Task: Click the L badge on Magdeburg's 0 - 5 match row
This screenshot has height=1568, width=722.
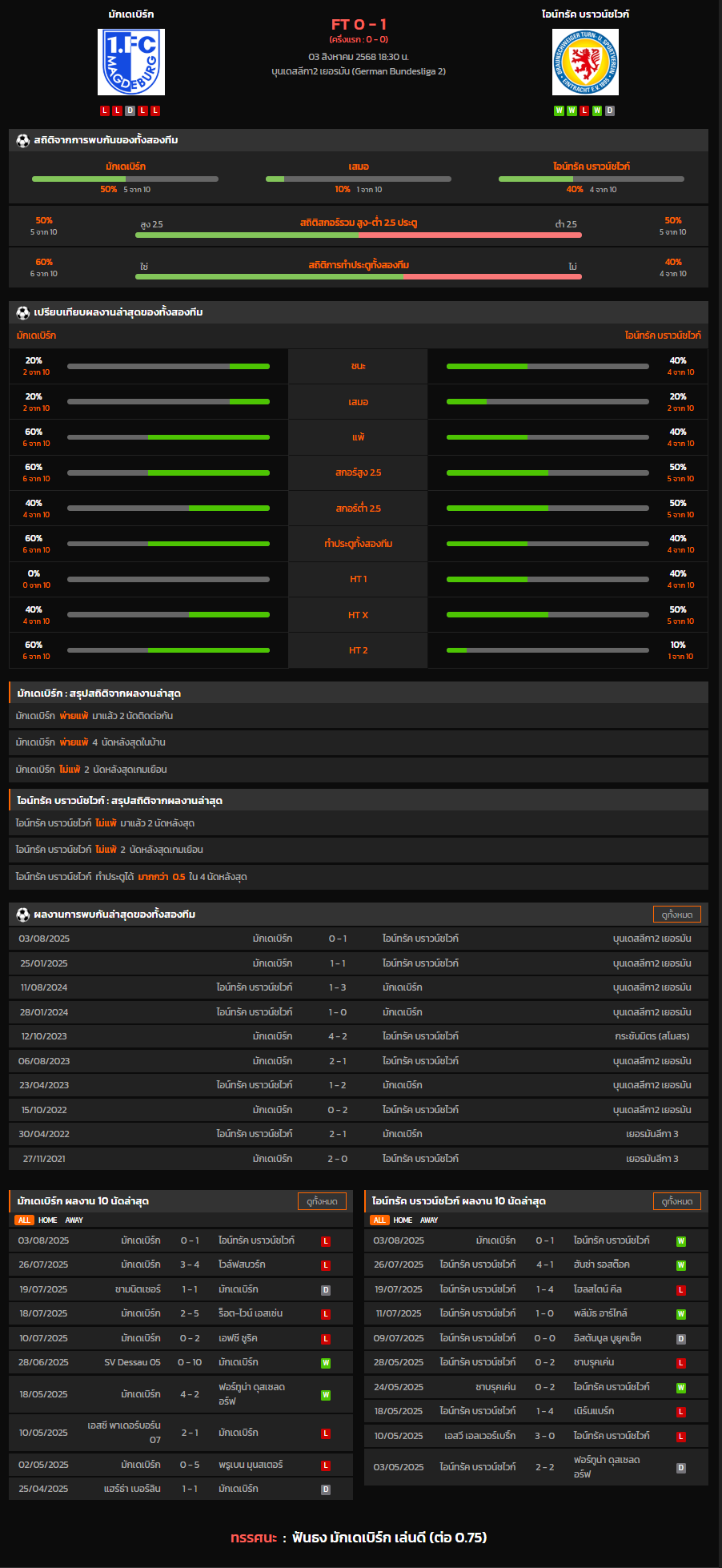Action: pyautogui.click(x=326, y=1465)
